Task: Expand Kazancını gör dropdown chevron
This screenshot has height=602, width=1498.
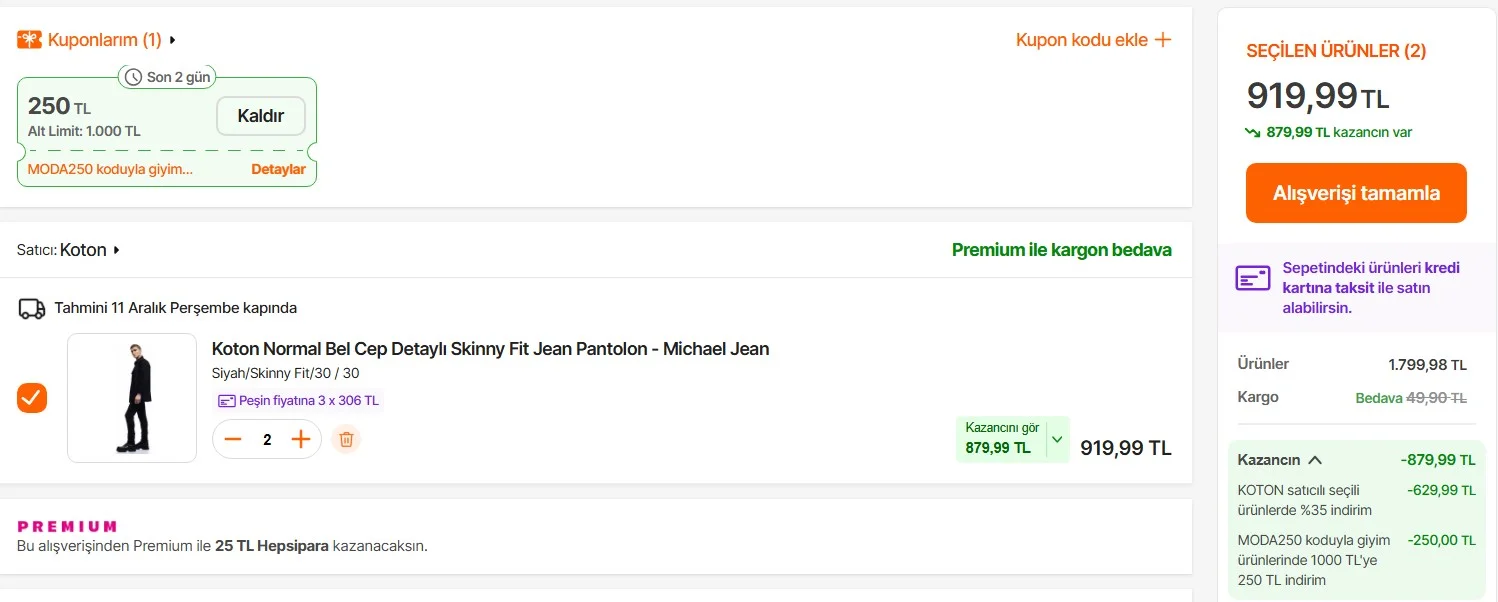Action: point(1057,439)
